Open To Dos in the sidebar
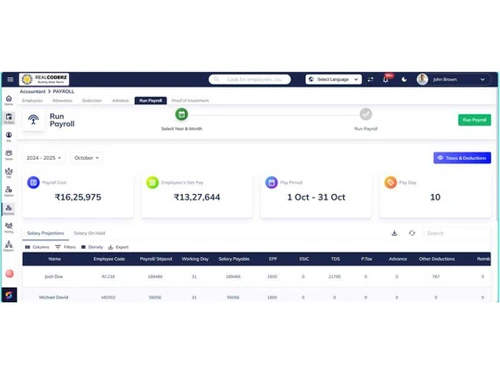This screenshot has height=375, width=500. 9,118
